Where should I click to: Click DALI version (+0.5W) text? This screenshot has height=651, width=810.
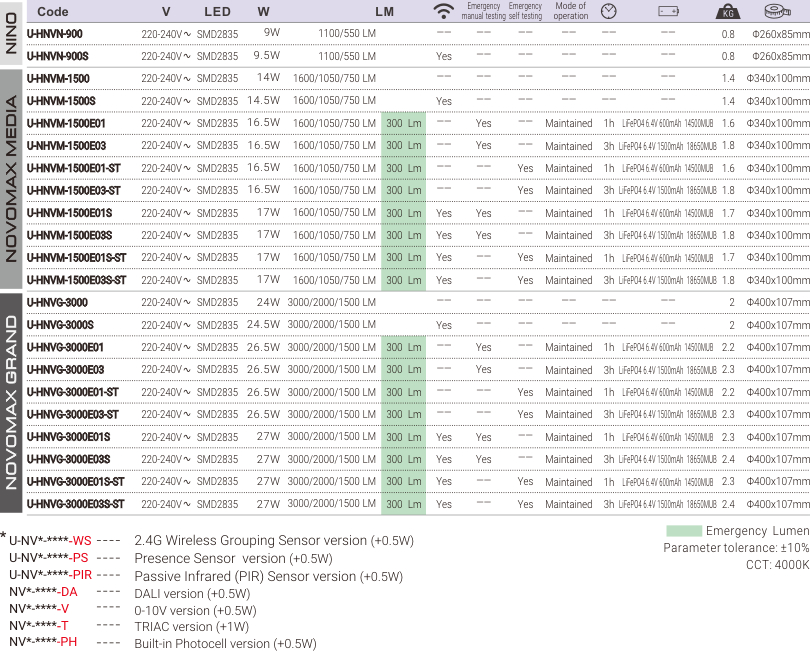click(192, 594)
